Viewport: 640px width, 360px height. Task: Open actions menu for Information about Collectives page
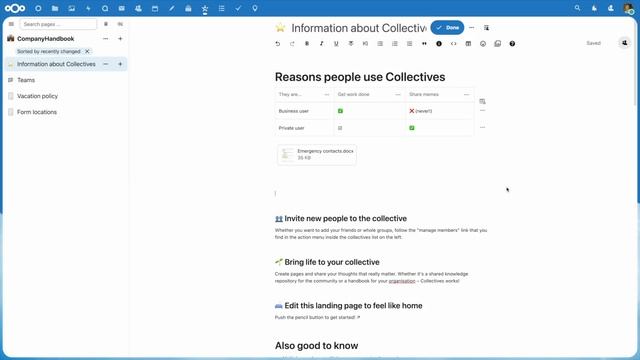coord(106,64)
